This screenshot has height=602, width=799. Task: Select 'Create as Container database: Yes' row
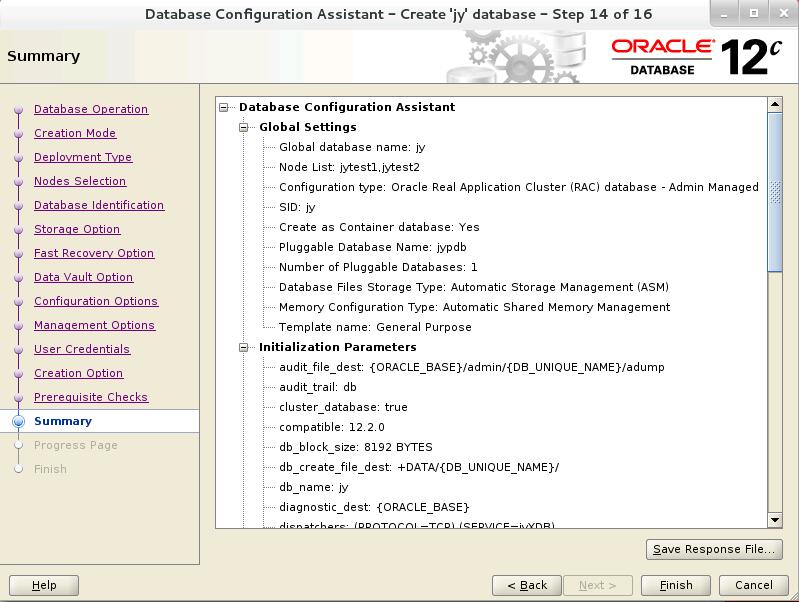point(379,227)
